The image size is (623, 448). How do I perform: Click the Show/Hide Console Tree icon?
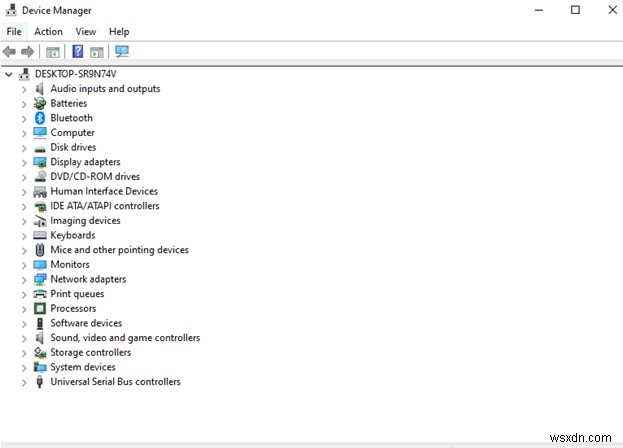(53, 52)
